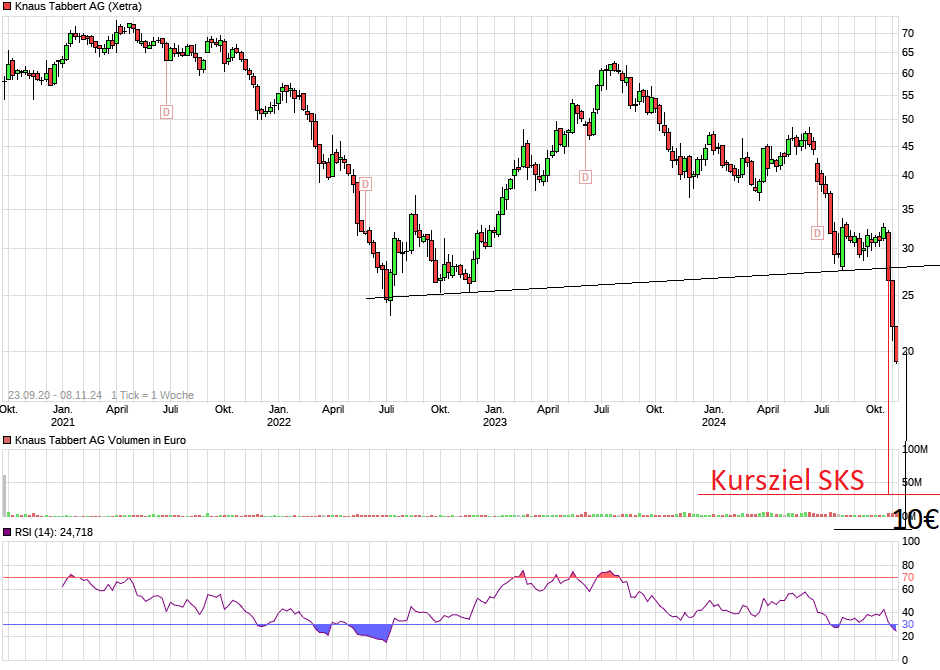940x670 pixels.
Task: Click the dividend D marker near July 2024
Action: (817, 233)
